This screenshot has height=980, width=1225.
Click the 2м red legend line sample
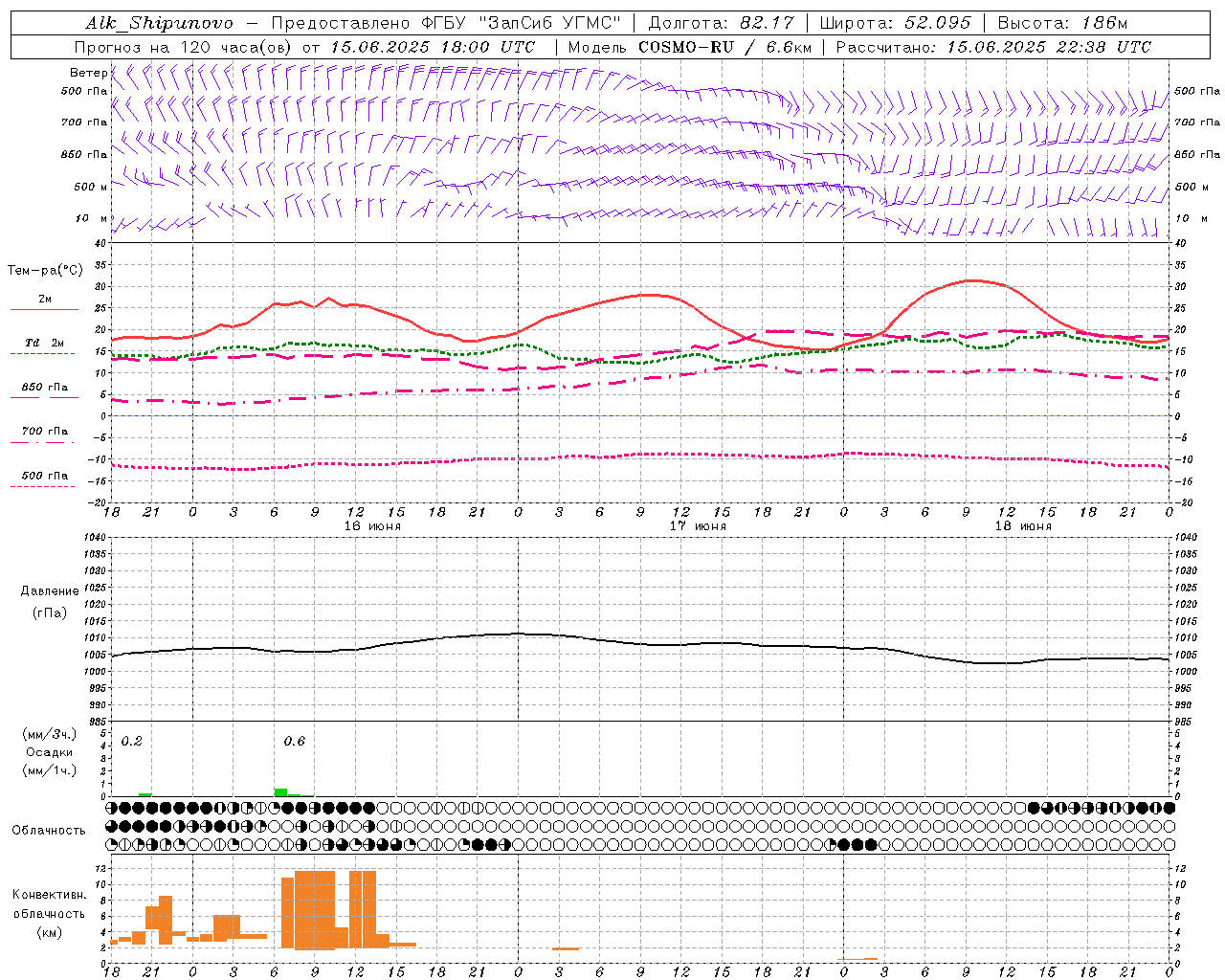coord(44,310)
